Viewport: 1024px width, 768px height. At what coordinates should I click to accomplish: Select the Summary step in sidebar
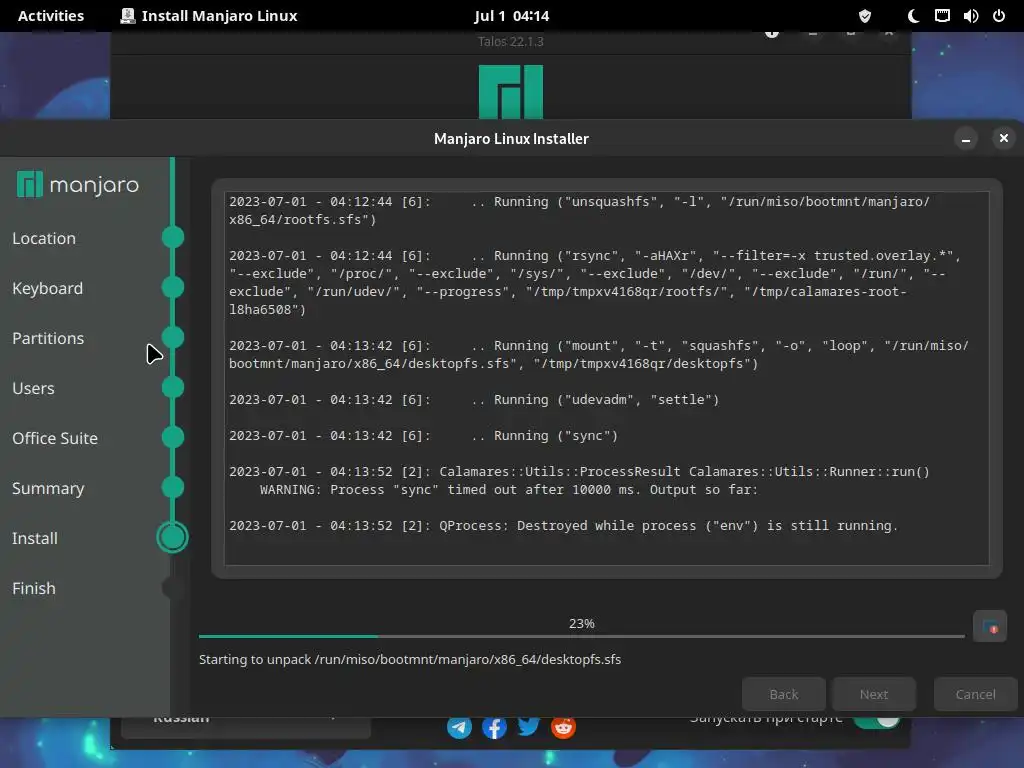[x=48, y=488]
